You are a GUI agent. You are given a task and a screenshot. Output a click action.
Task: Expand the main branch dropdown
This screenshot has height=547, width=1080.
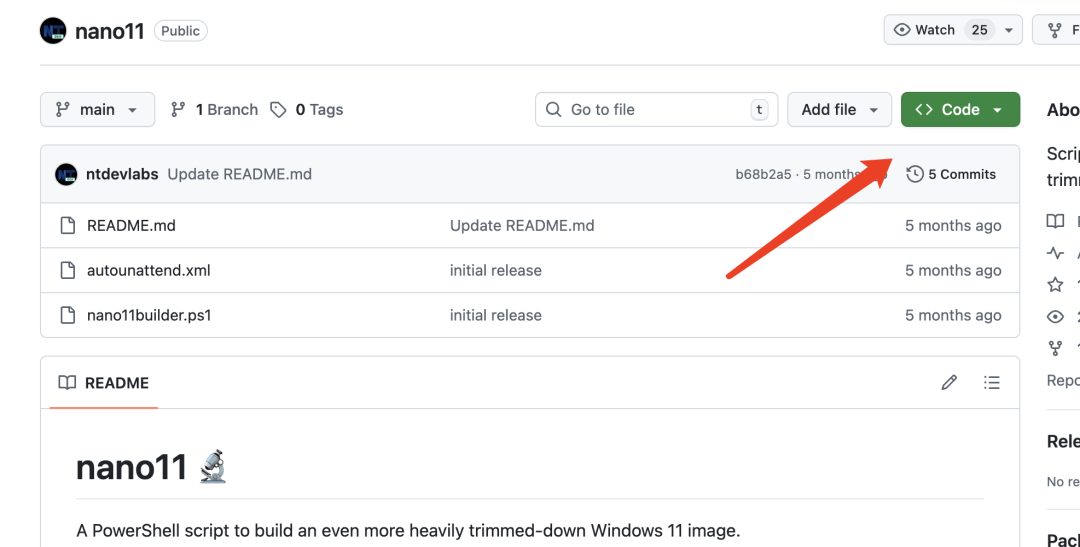(x=97, y=110)
